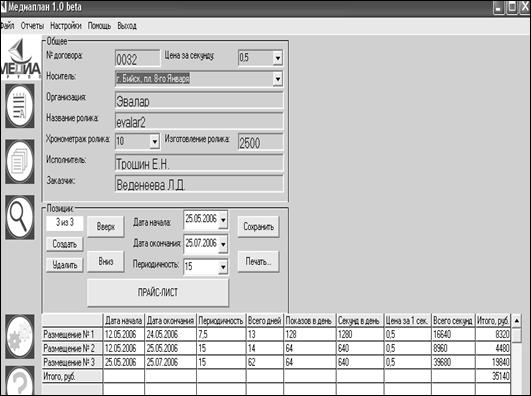
Task: Open the Дата начала date picker
Action: click(223, 220)
